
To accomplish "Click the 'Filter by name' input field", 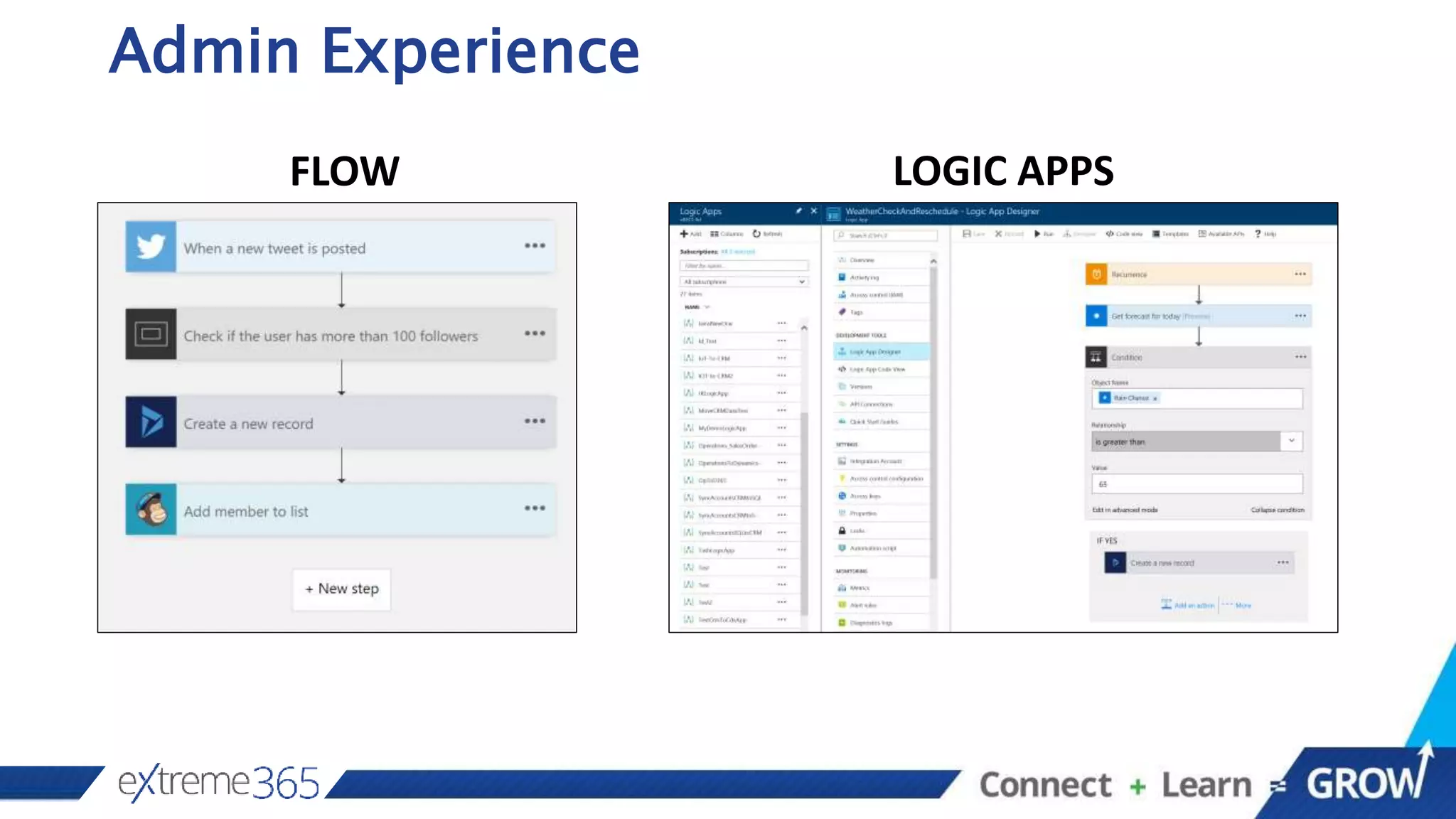I will tap(744, 266).
